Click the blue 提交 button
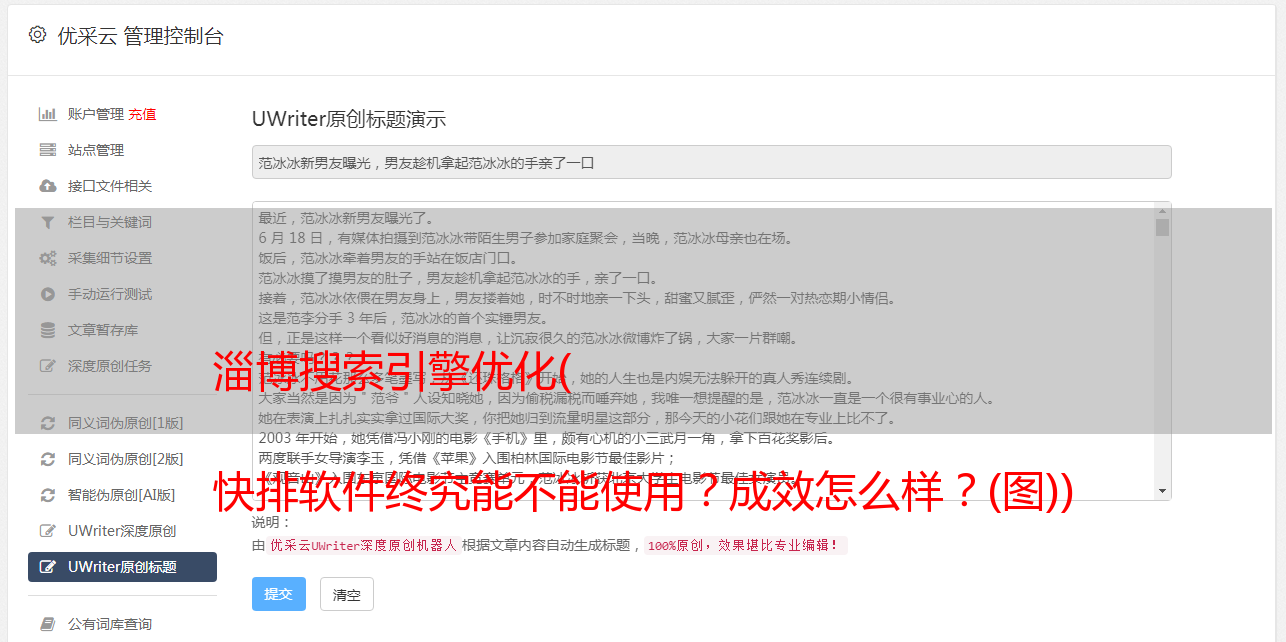Screen dimensions: 1286x642 (x=279, y=594)
